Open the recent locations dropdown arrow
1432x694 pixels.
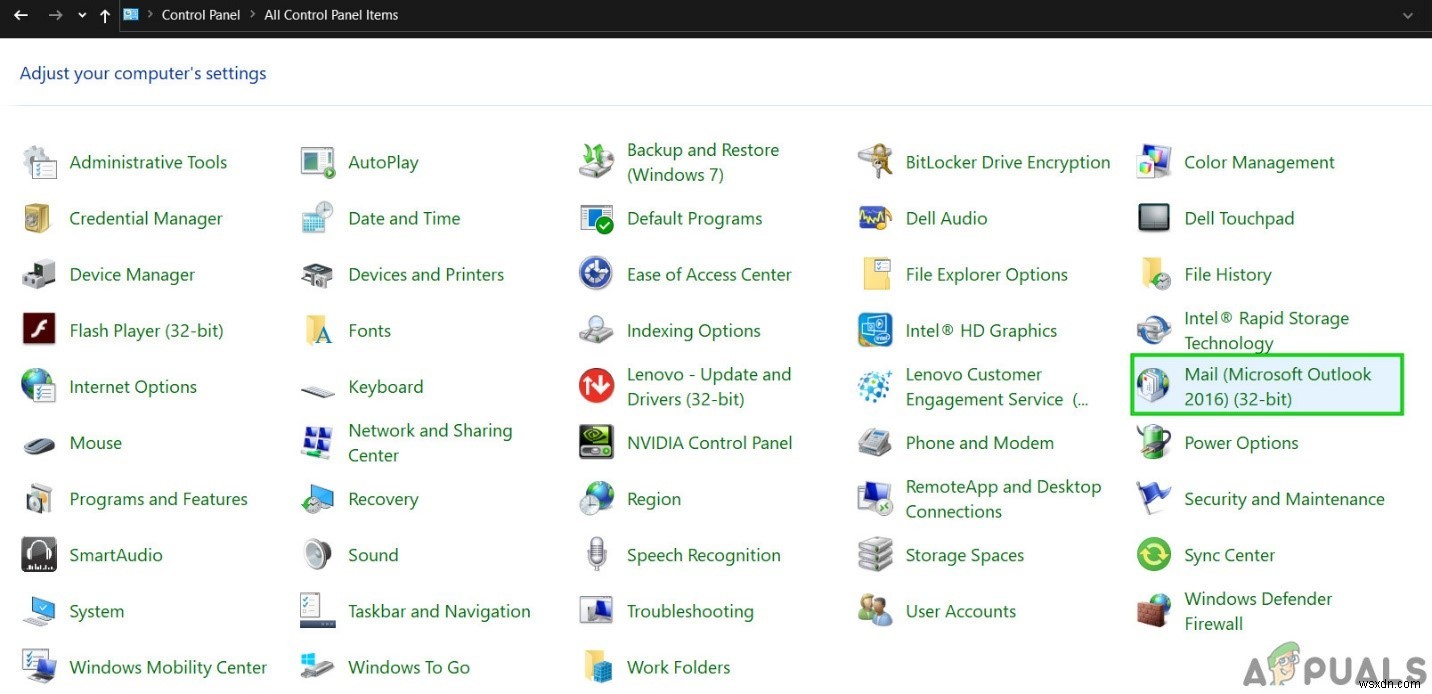(82, 15)
